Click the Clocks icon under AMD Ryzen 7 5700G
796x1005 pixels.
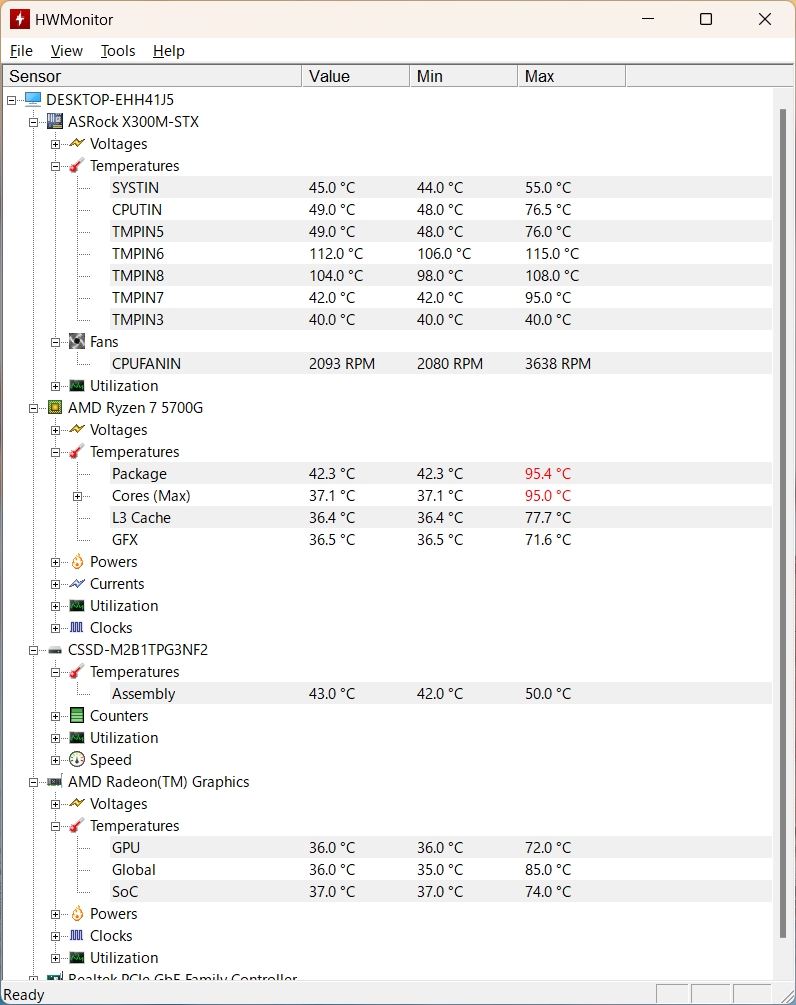tap(77, 627)
